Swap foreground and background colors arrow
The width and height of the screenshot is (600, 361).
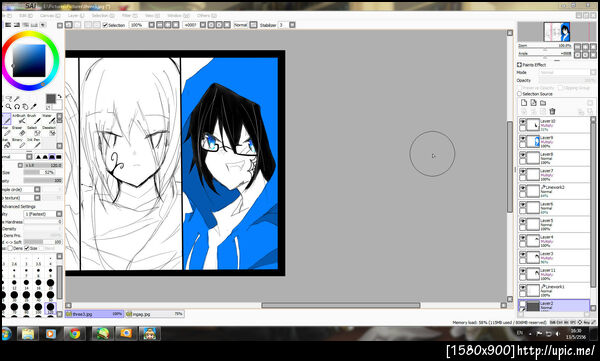[x=59, y=96]
